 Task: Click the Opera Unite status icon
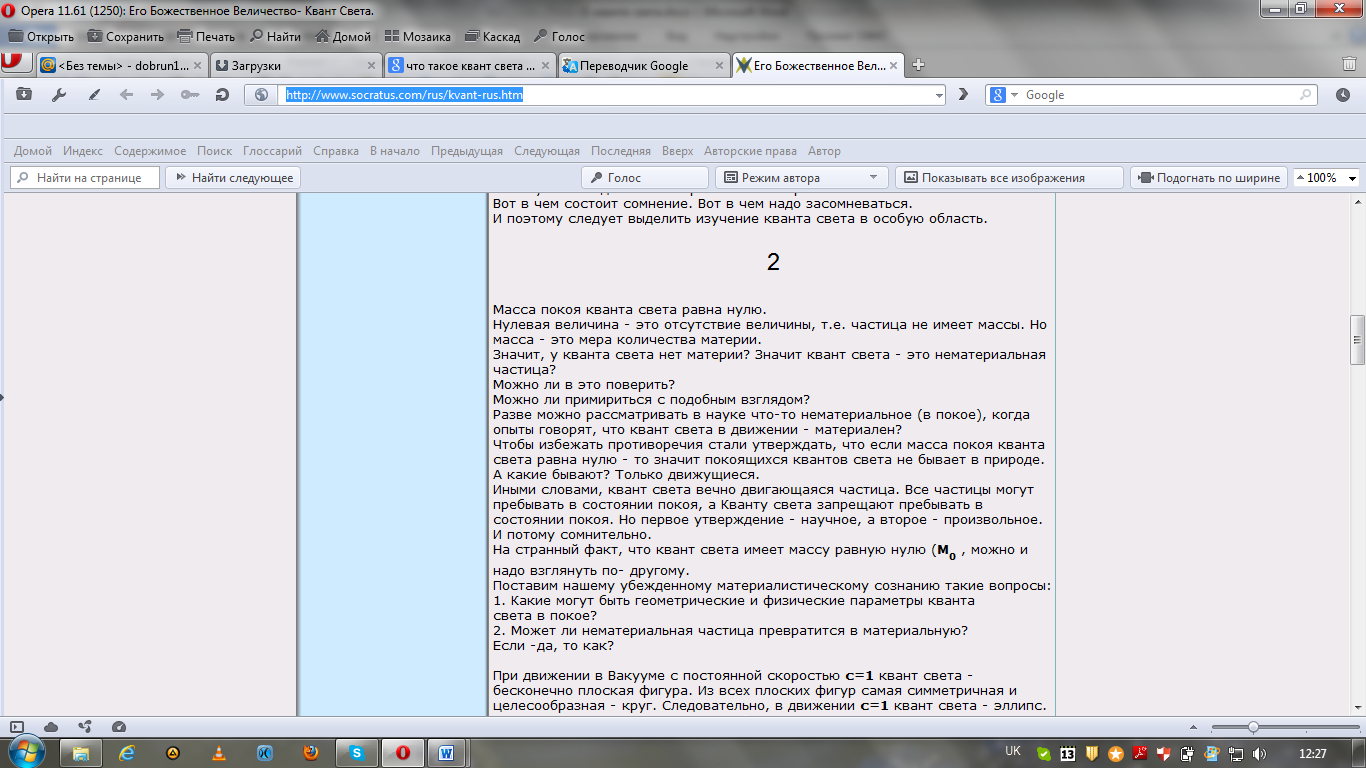point(85,727)
